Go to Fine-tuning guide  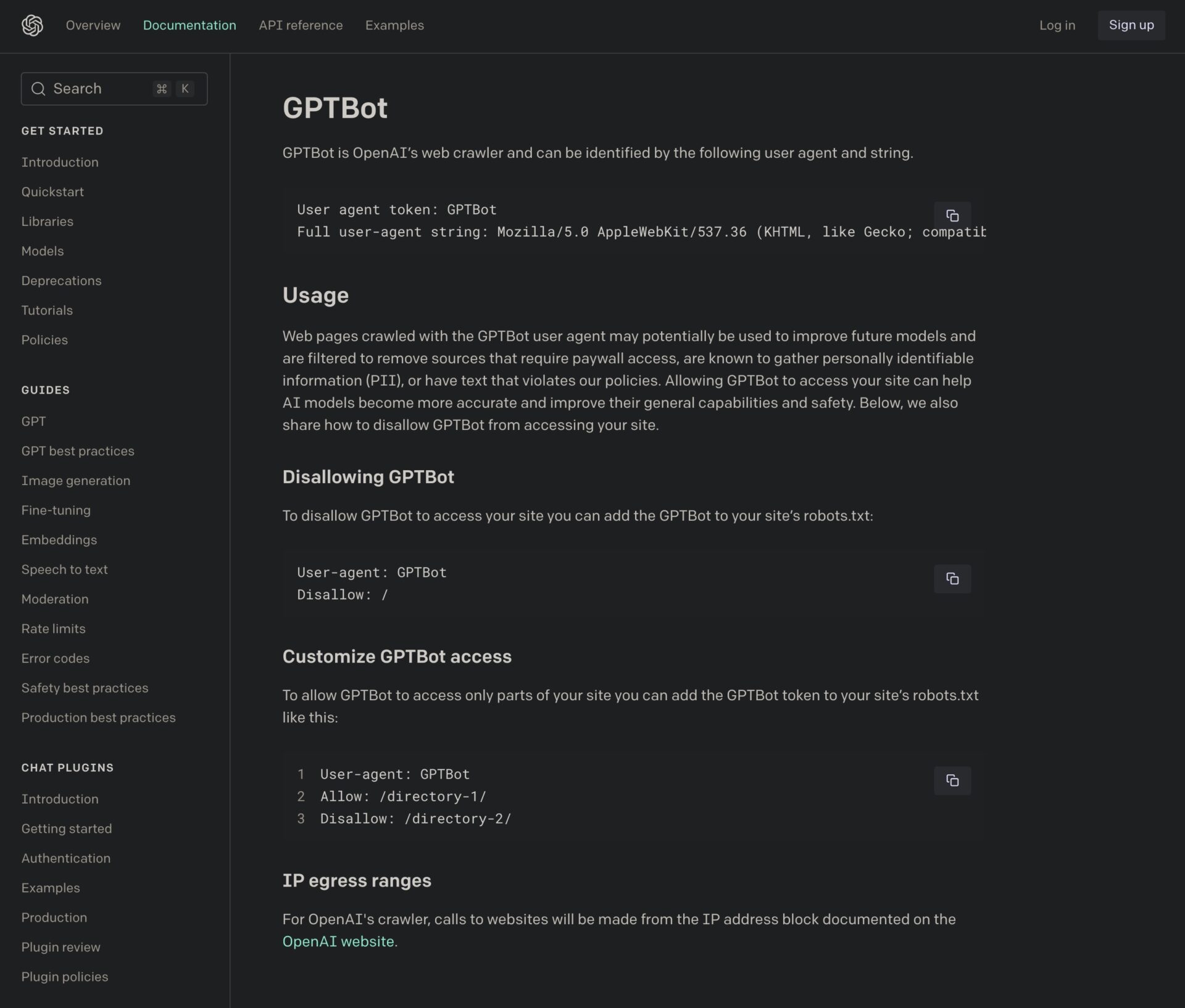[x=56, y=510]
